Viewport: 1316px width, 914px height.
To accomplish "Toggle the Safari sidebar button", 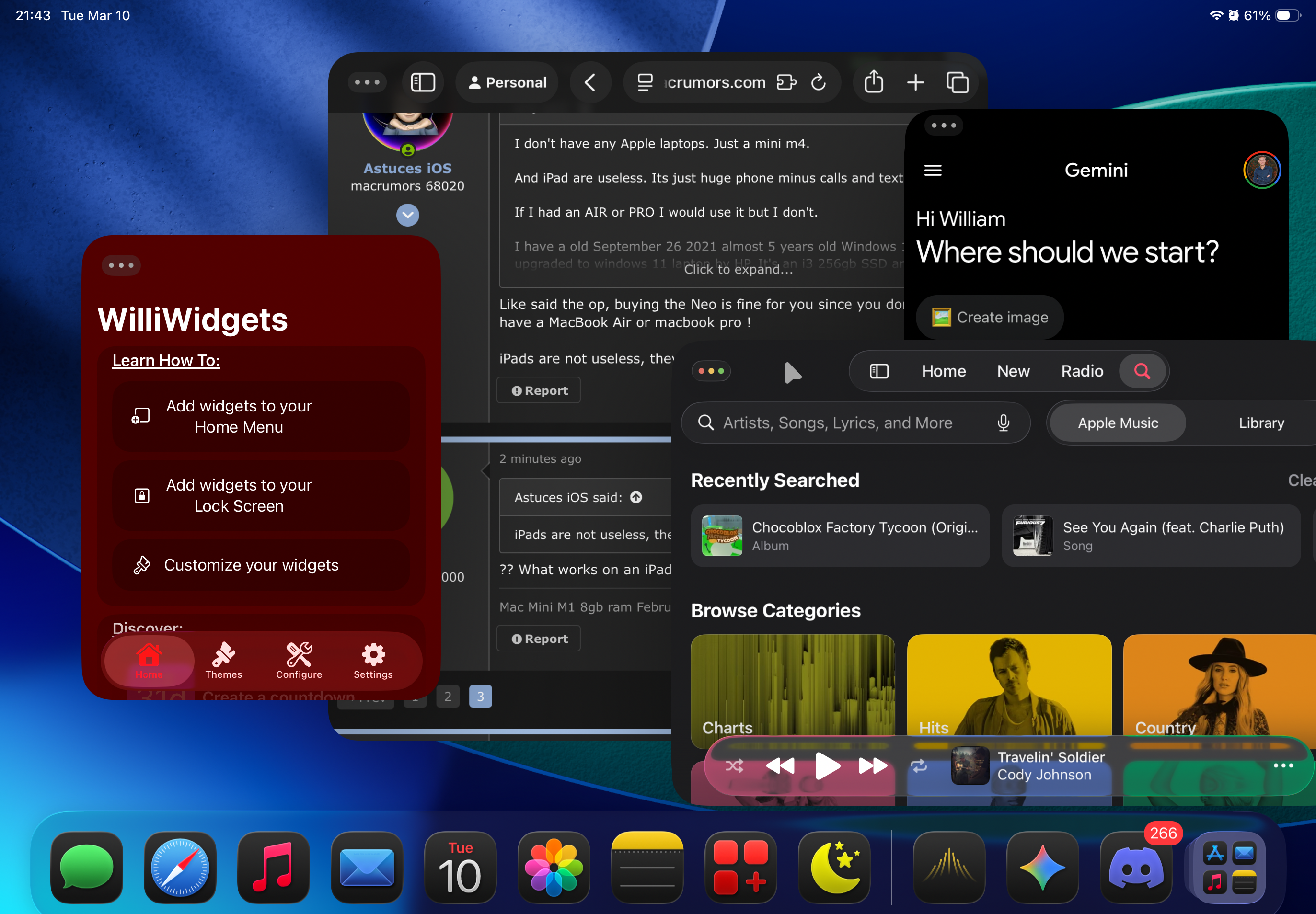I will pos(423,82).
